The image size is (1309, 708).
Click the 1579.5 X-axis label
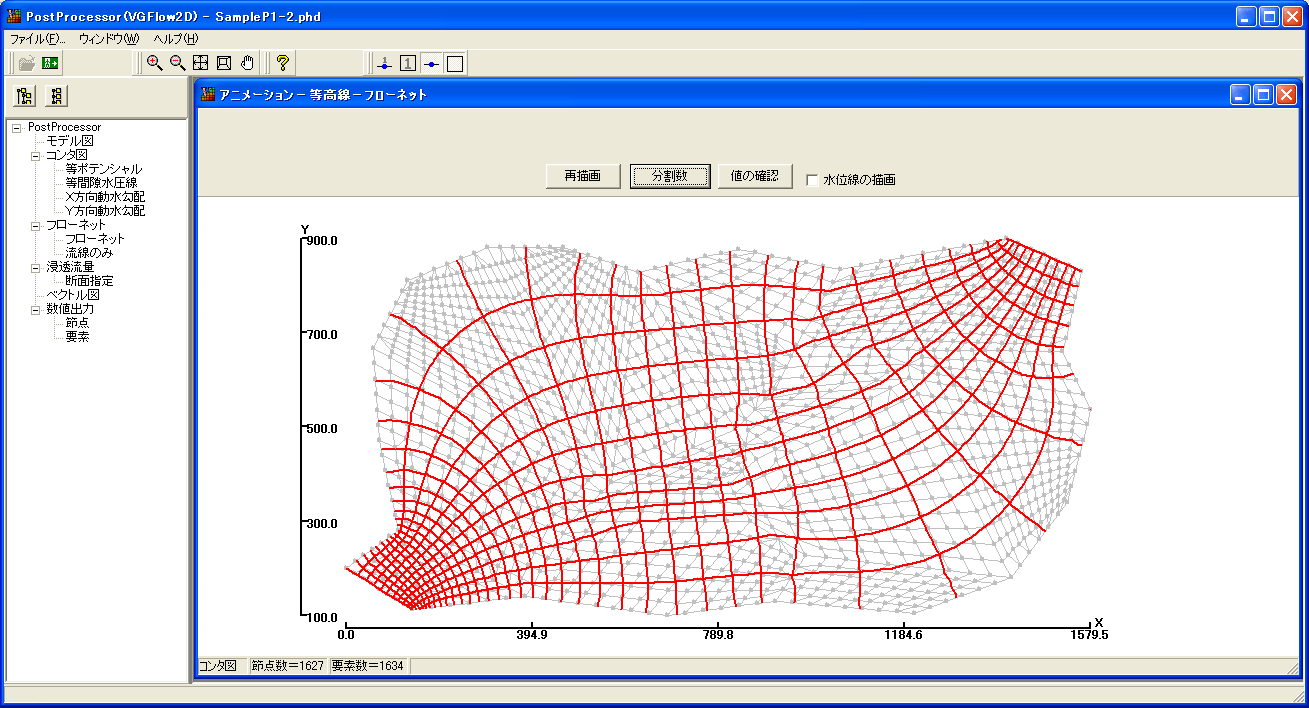1089,634
